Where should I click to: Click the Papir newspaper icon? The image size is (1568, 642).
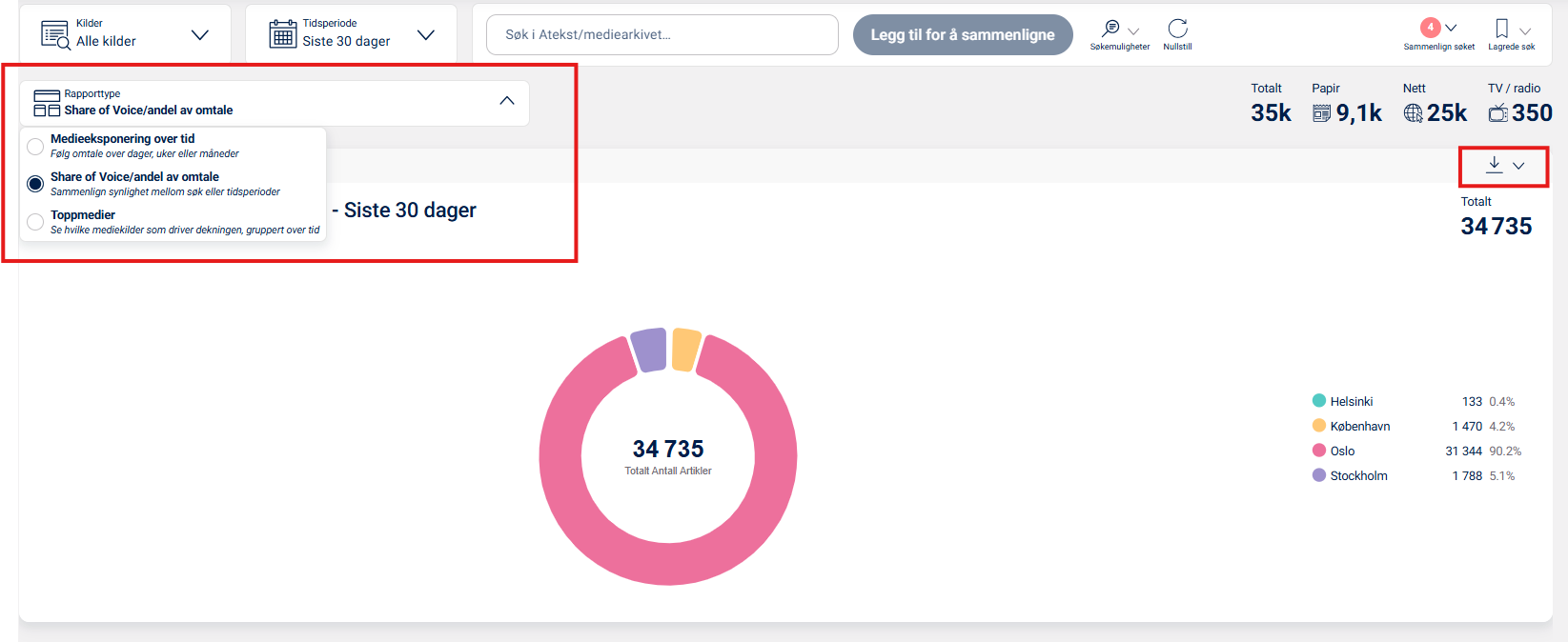click(1321, 113)
